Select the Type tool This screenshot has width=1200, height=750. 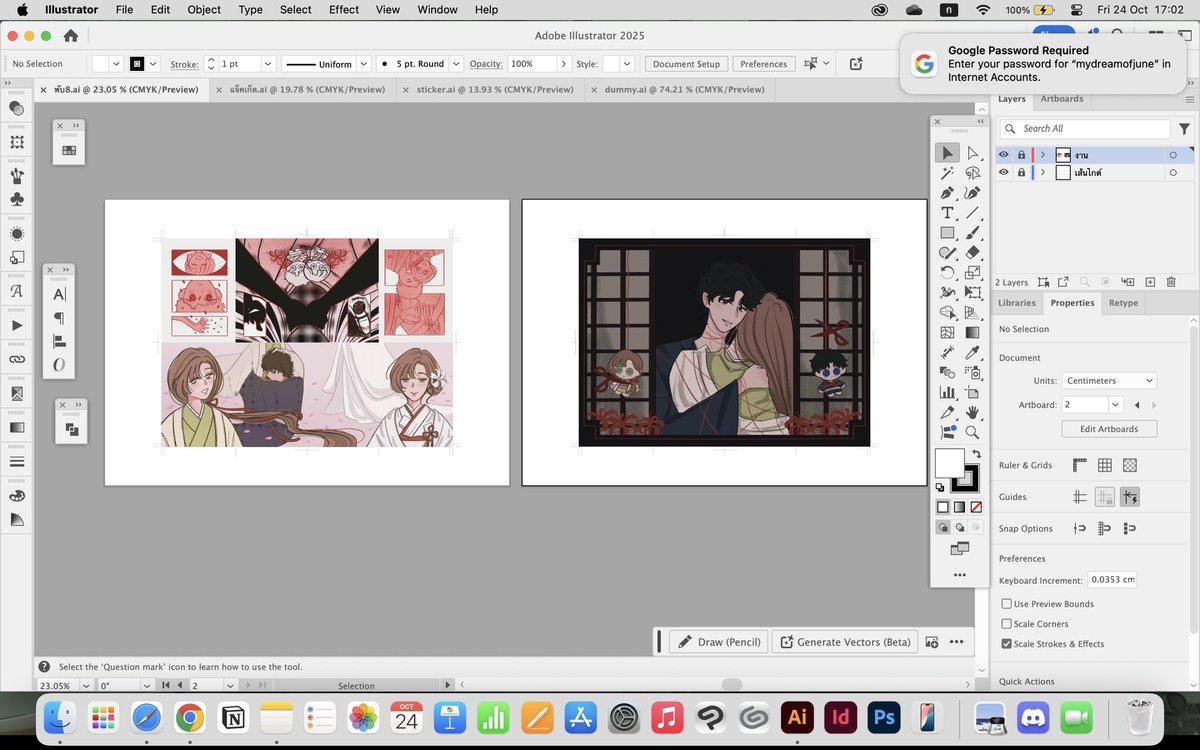pos(946,213)
